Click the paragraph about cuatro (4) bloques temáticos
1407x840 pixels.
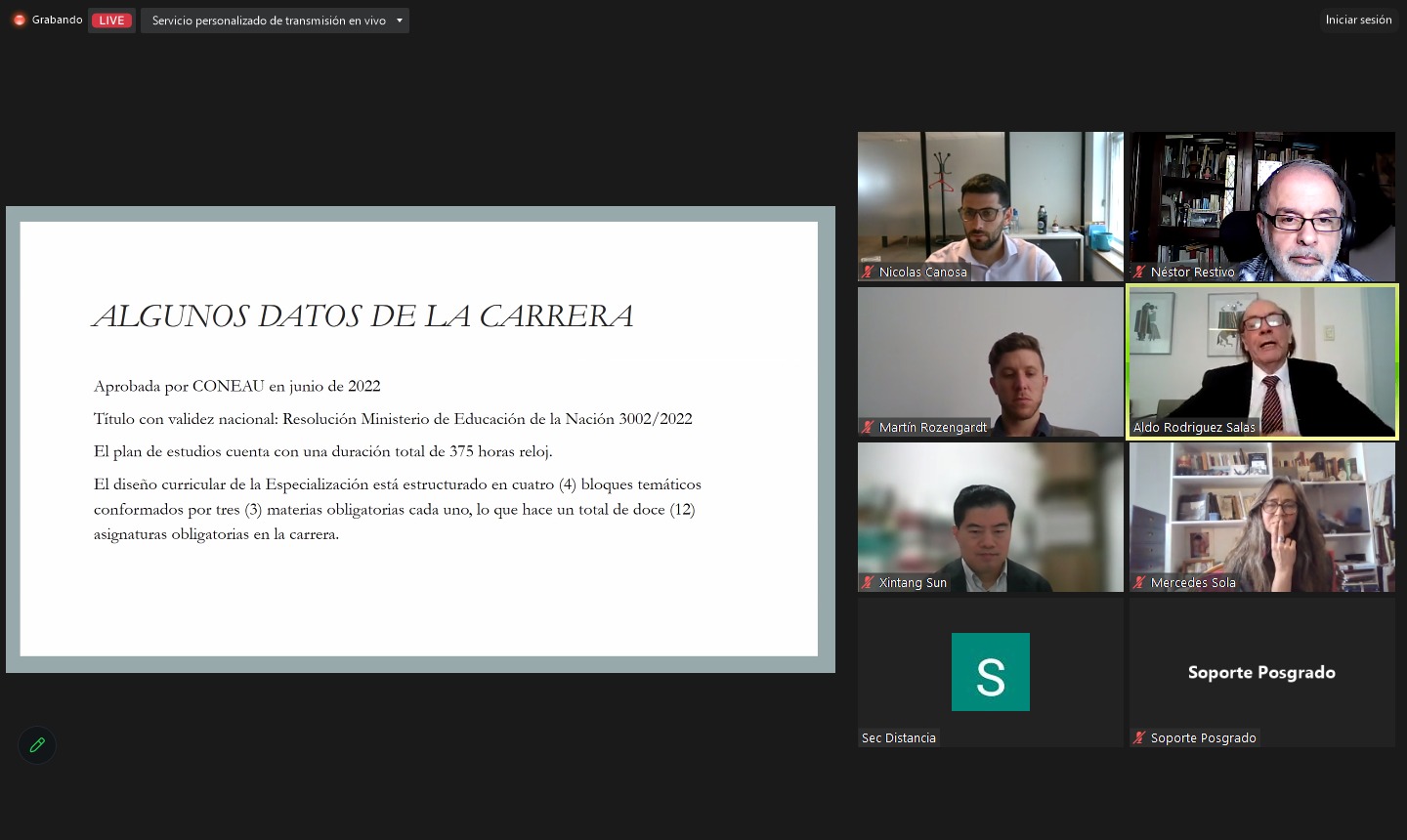(398, 509)
